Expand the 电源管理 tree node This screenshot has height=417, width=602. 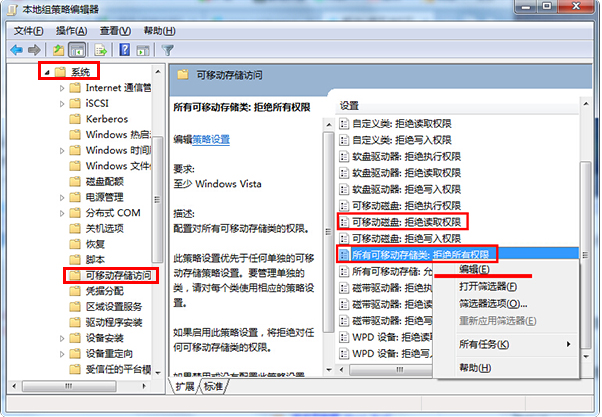pyautogui.click(x=62, y=198)
